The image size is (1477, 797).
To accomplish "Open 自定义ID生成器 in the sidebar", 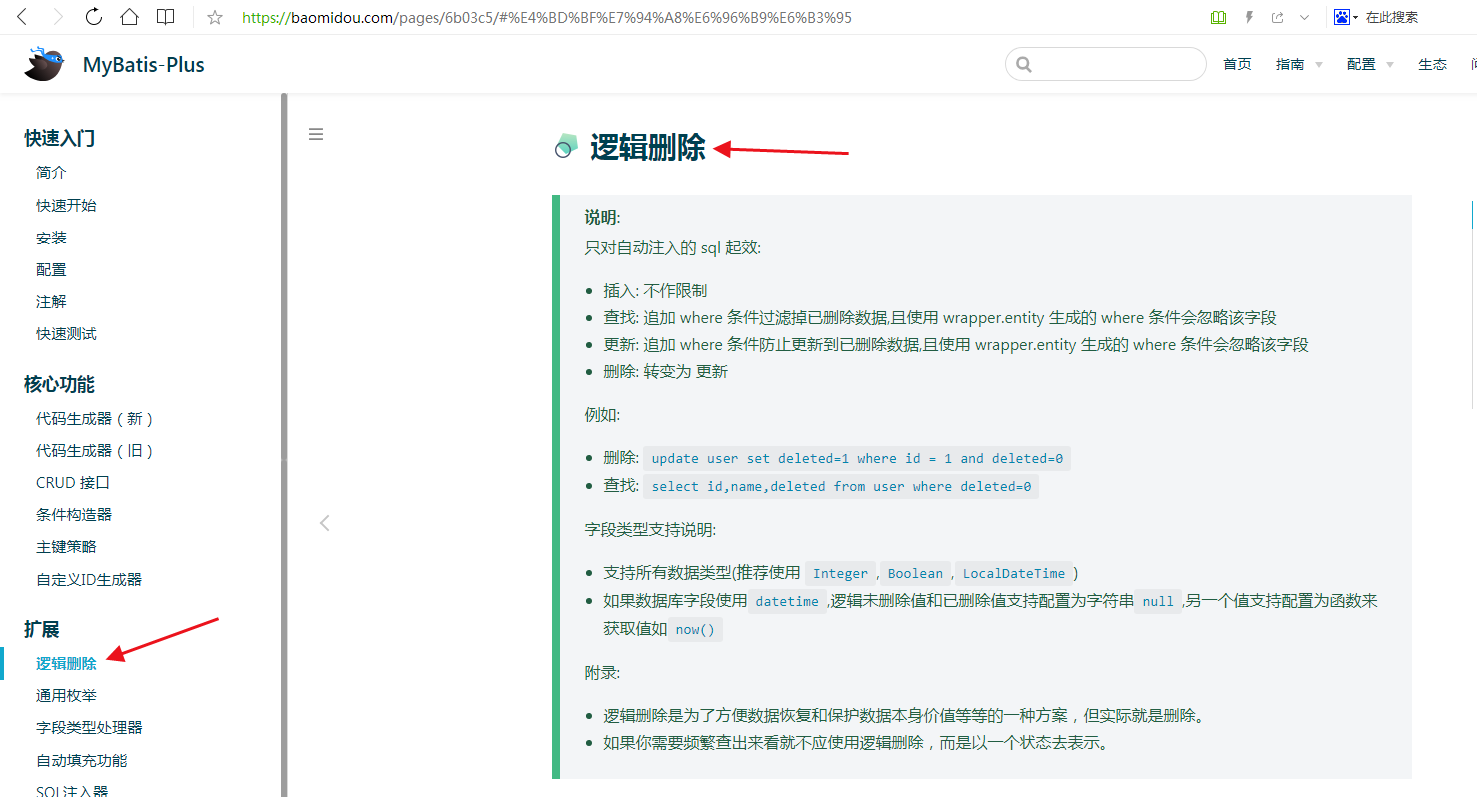I will click(89, 580).
